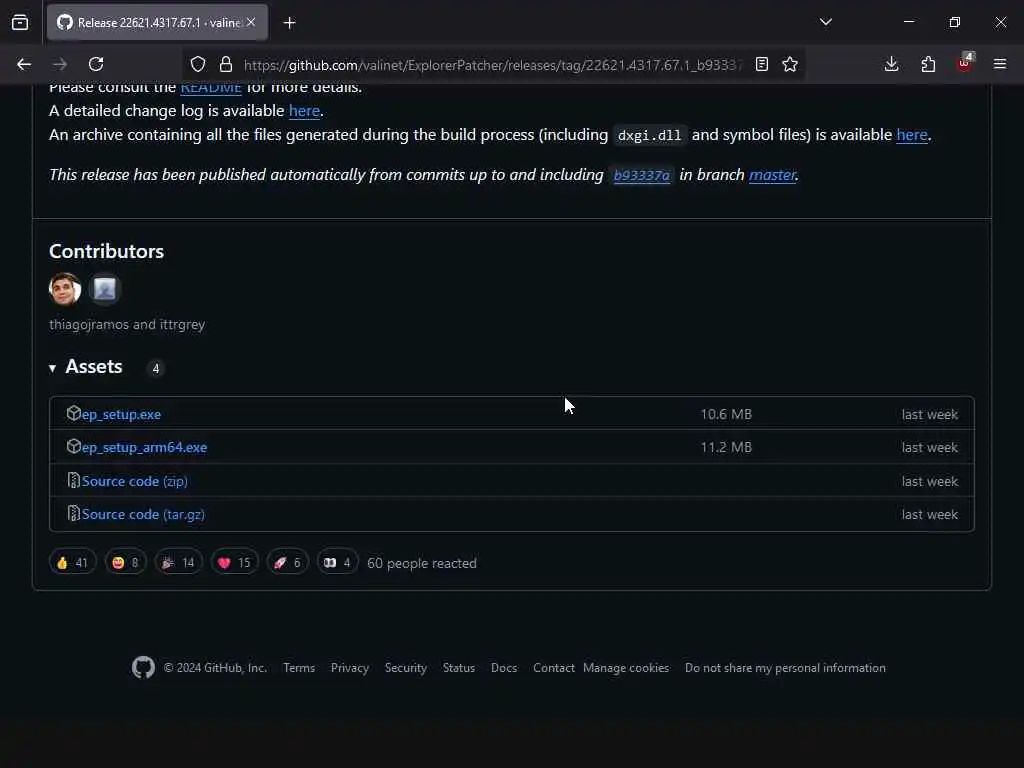Reload the current page

pyautogui.click(x=96, y=64)
